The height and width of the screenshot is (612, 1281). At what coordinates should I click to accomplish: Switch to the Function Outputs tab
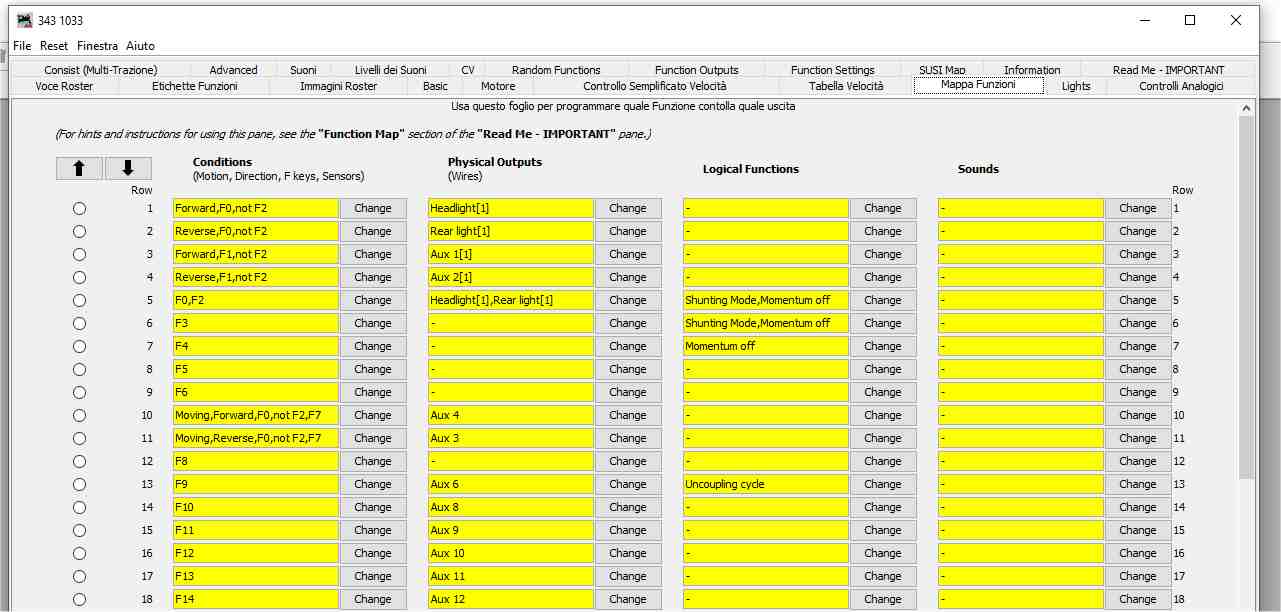696,70
